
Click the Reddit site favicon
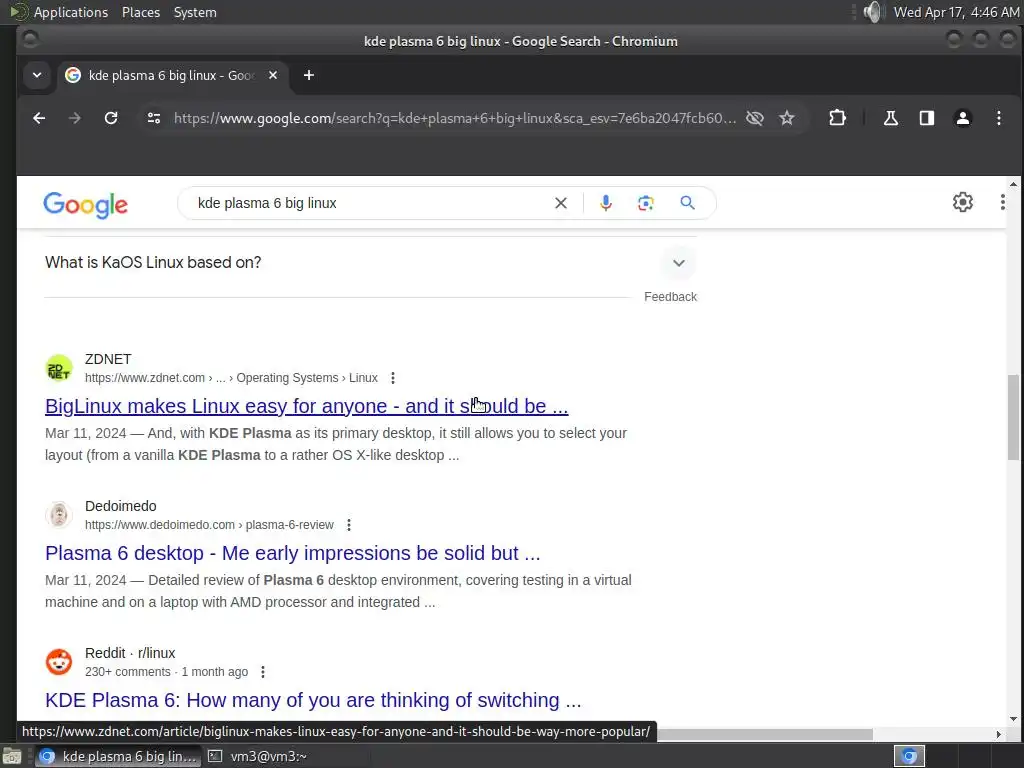click(x=59, y=662)
